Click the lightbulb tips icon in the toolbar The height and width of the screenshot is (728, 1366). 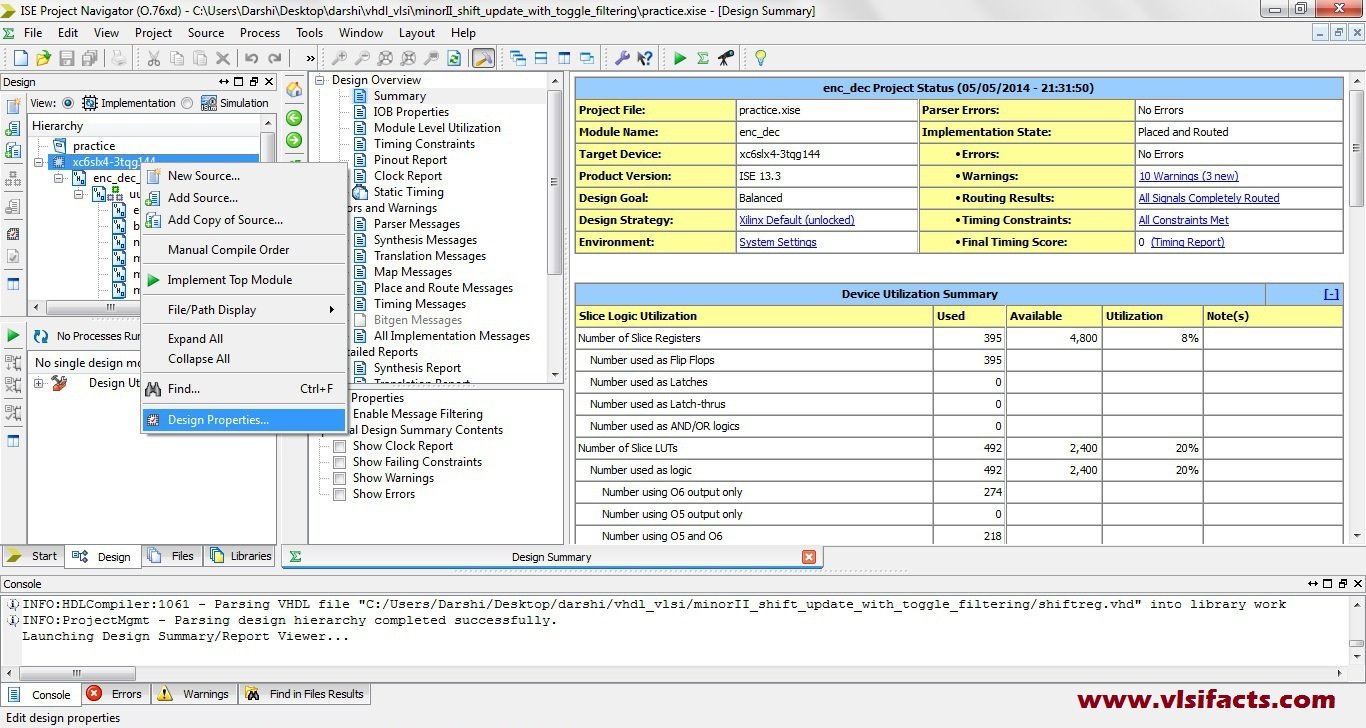pos(760,58)
